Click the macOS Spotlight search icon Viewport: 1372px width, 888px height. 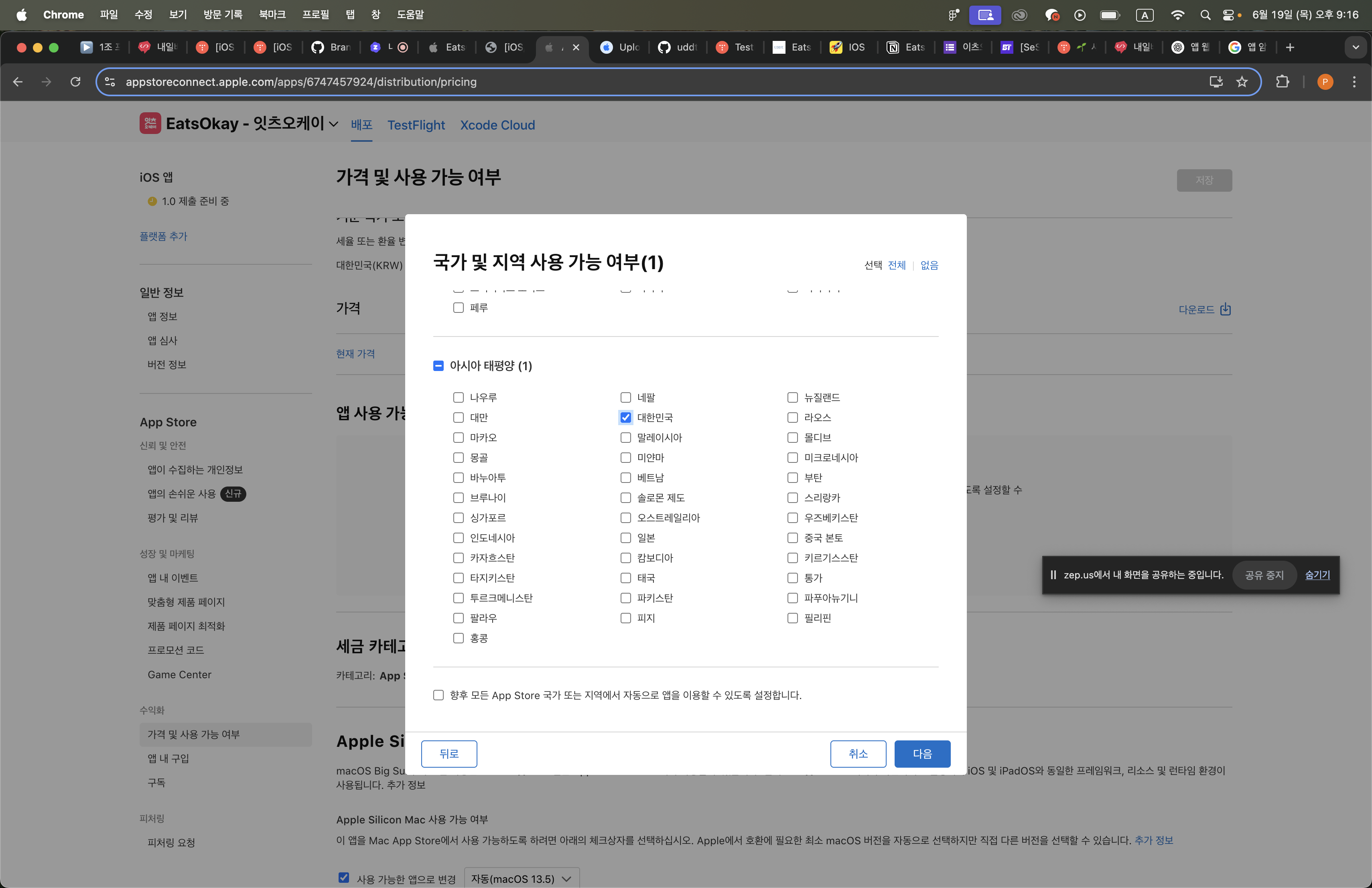pyautogui.click(x=1205, y=15)
